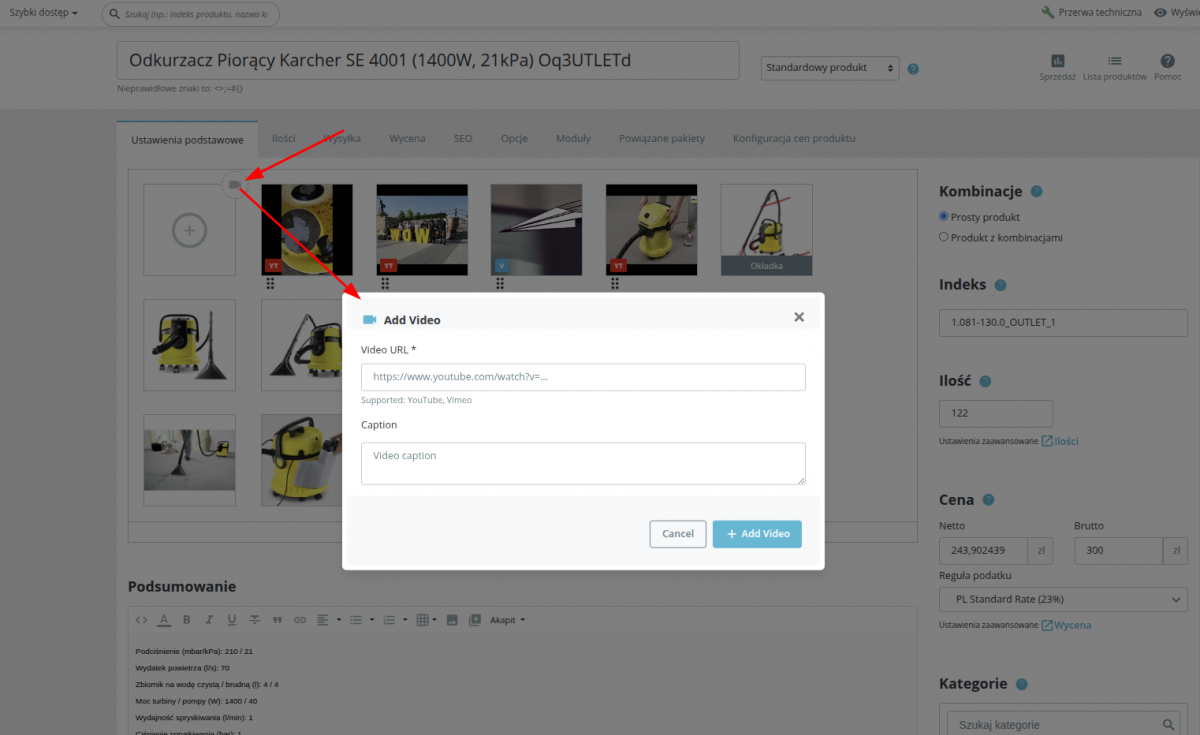This screenshot has height=735, width=1200.
Task: Toggle underline formatting in the editor
Action: click(x=232, y=620)
